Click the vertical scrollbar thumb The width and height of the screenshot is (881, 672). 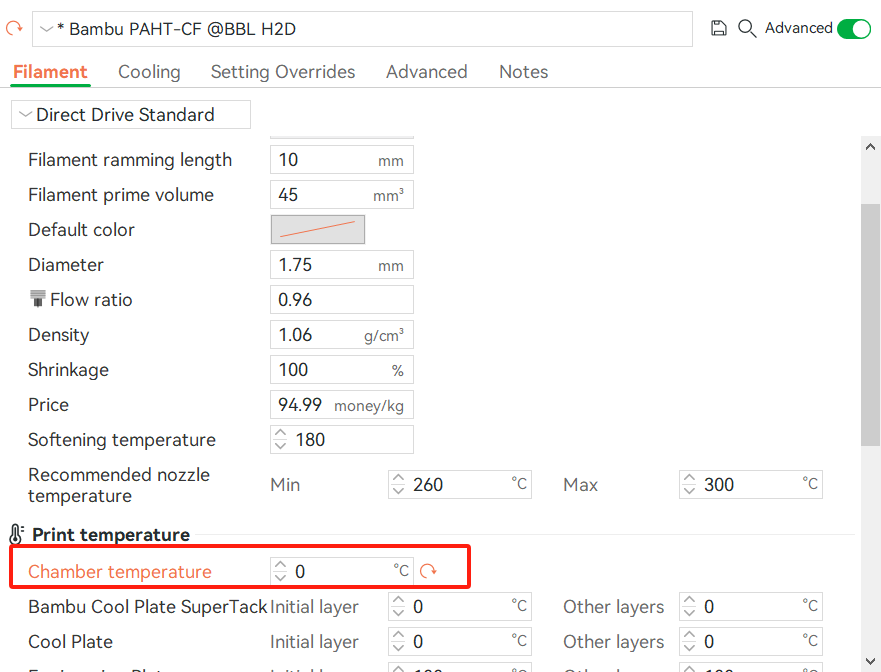pyautogui.click(x=870, y=325)
